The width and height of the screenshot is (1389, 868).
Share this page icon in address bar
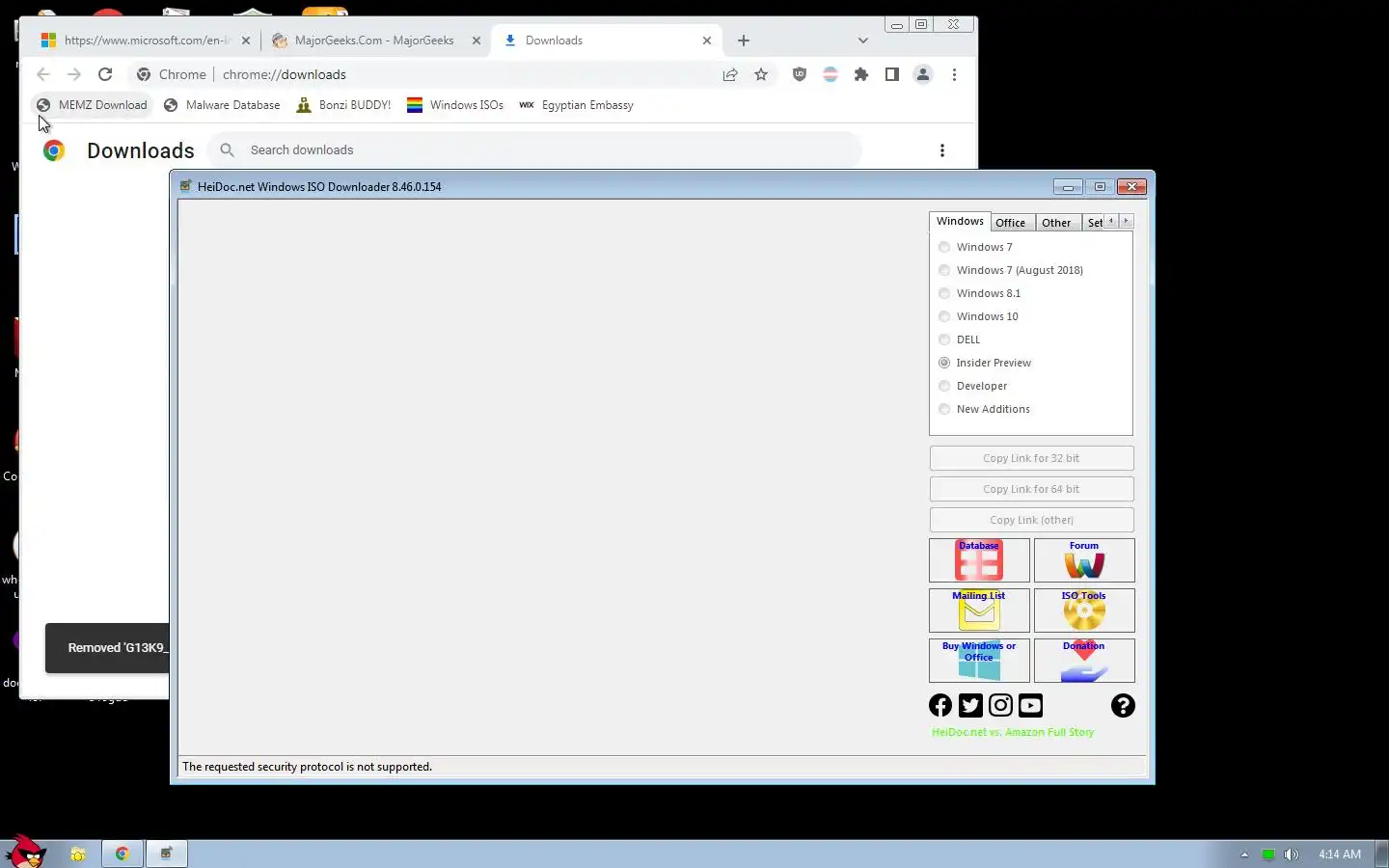(x=730, y=74)
